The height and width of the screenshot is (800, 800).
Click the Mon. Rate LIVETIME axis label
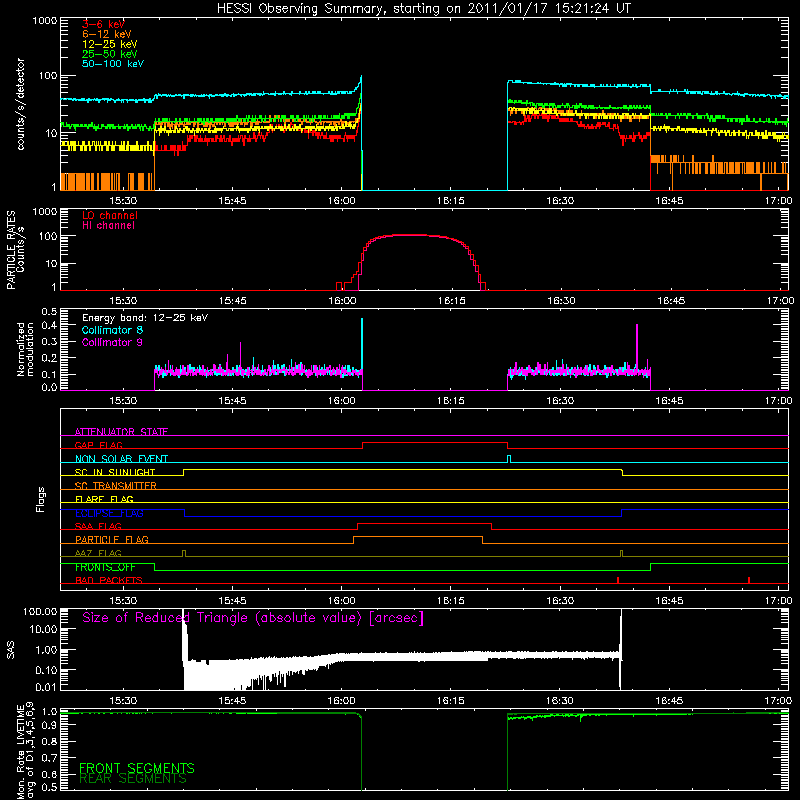click(x=25, y=749)
